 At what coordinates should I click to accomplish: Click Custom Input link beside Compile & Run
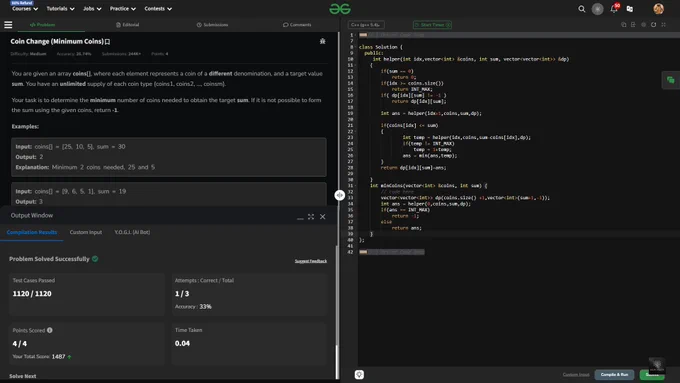click(576, 374)
